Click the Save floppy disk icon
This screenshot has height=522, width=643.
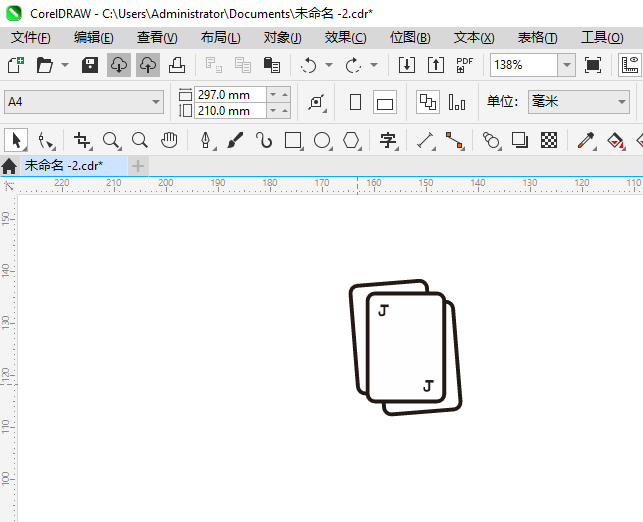90,65
